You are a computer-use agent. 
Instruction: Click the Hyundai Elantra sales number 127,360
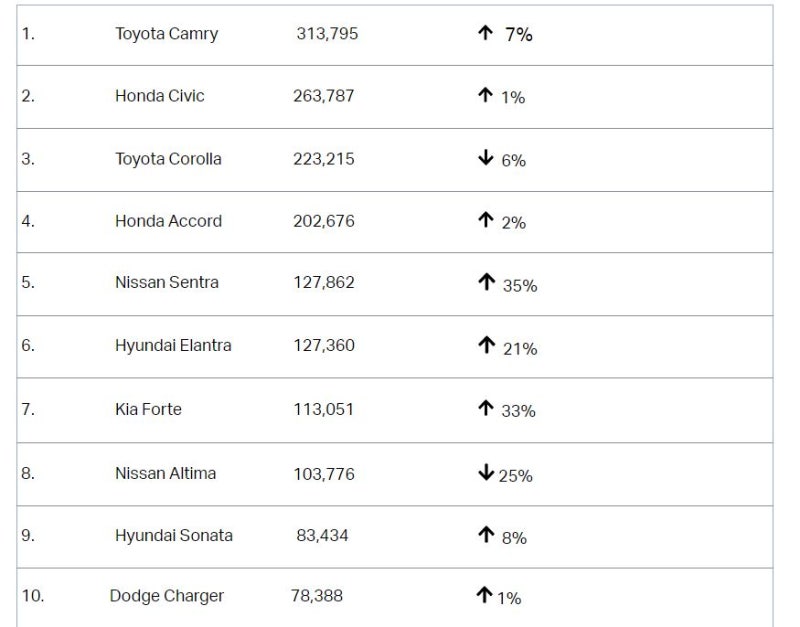(x=324, y=346)
